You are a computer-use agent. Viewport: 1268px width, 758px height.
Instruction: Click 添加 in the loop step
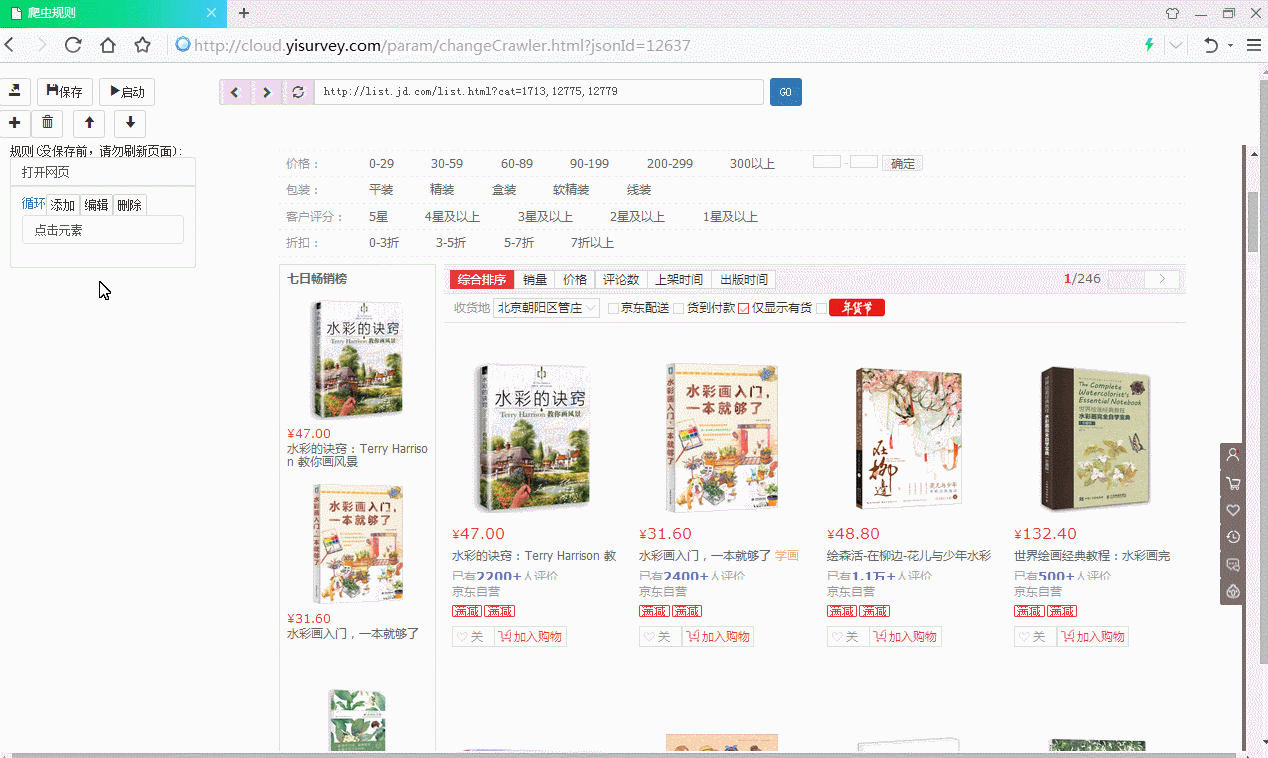click(x=63, y=204)
